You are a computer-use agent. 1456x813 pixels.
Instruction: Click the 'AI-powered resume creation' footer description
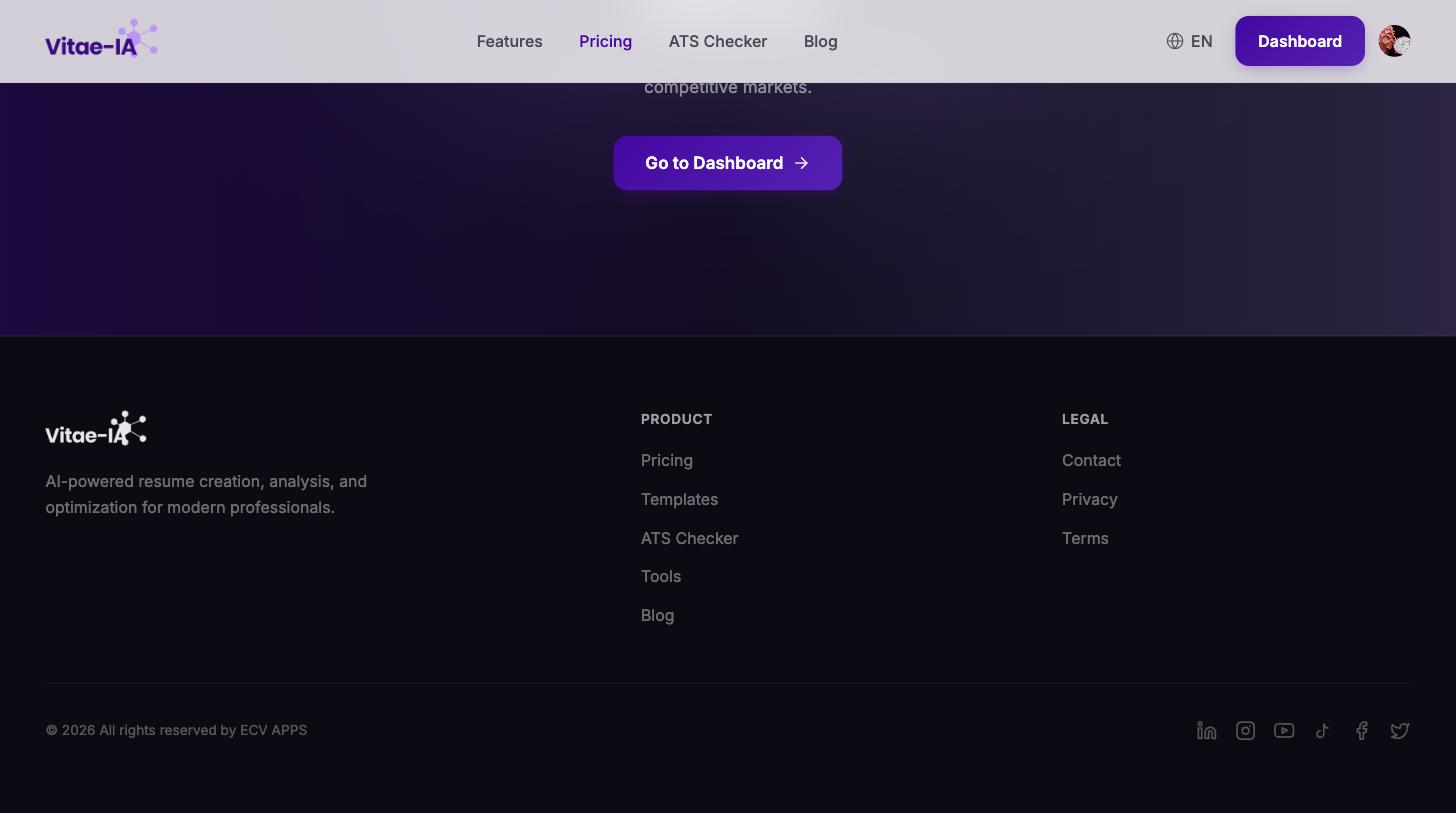click(206, 494)
